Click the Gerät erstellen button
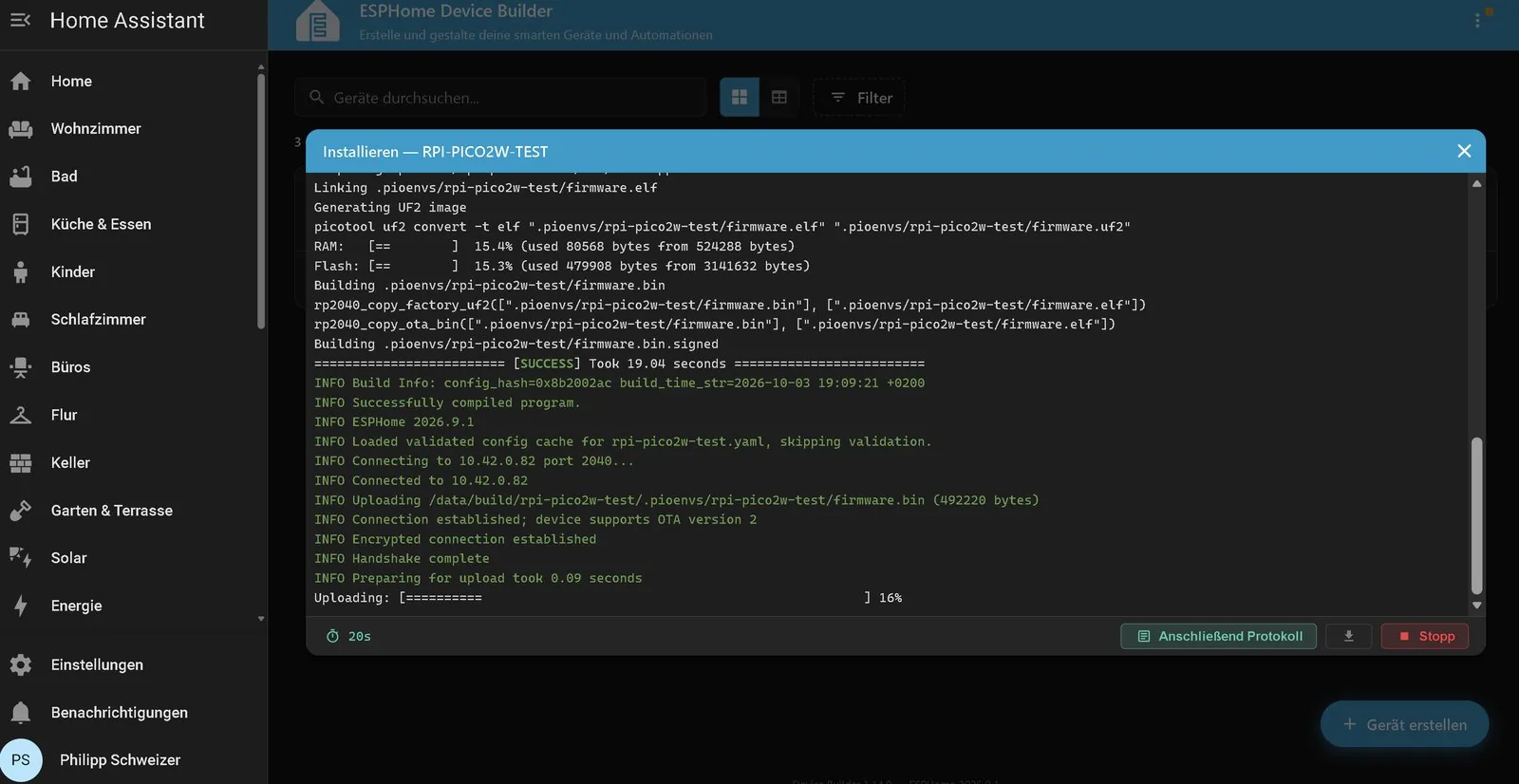 tap(1404, 724)
